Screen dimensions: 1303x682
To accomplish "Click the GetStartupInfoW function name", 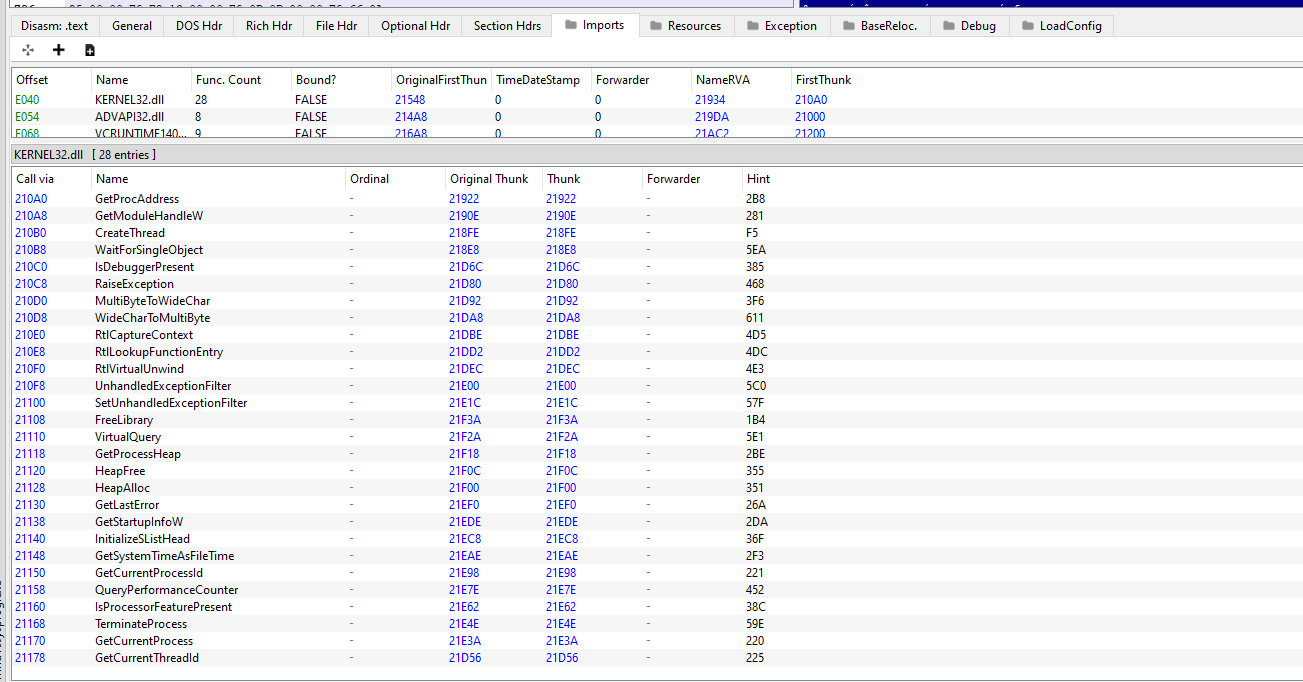I will (139, 522).
